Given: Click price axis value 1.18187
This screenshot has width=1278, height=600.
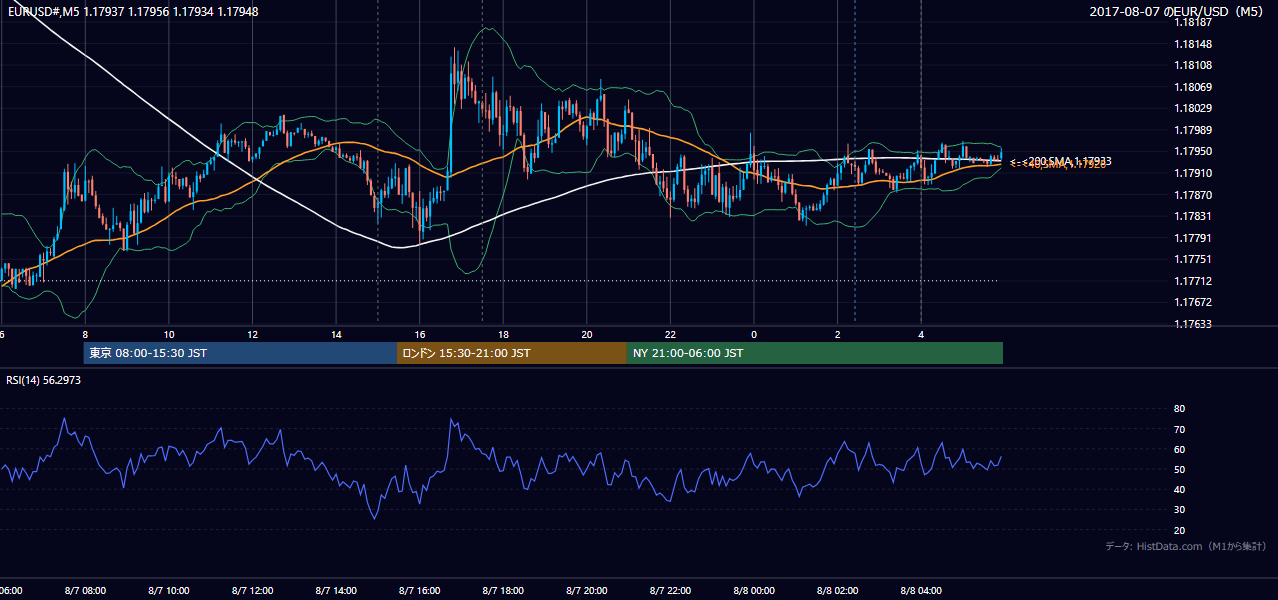Looking at the screenshot, I should pyautogui.click(x=1192, y=22).
